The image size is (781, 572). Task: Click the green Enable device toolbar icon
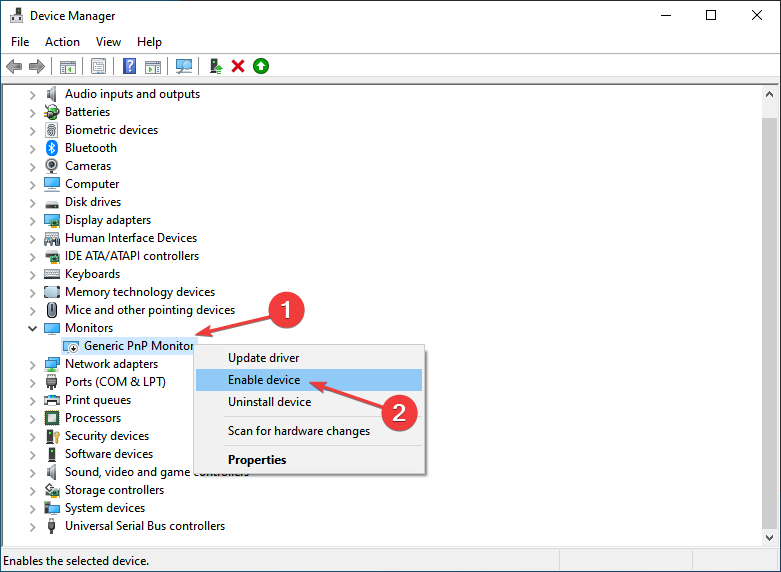coord(260,66)
